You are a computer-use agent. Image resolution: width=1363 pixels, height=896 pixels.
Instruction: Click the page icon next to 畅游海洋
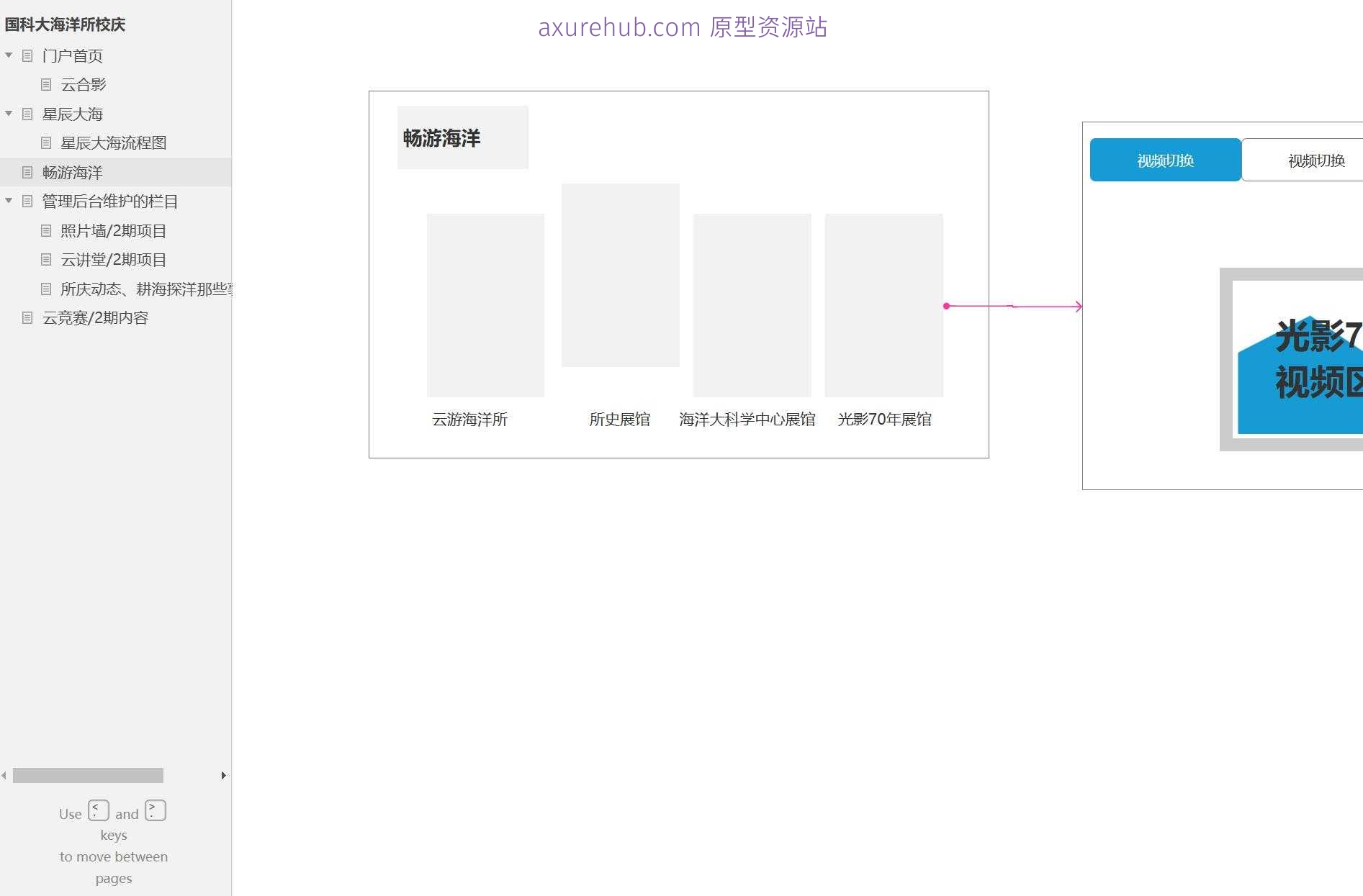point(27,172)
